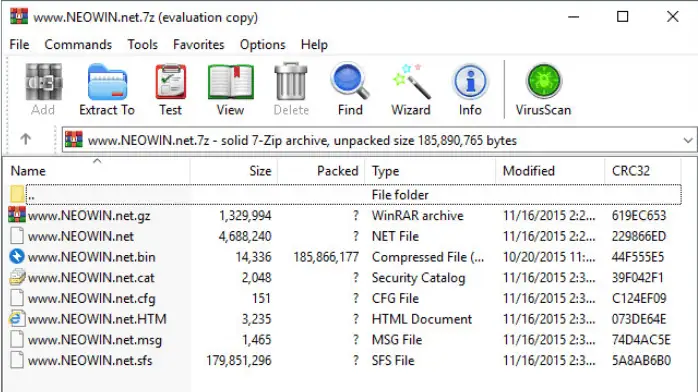Open the Commands menu
698x392 pixels.
point(78,44)
